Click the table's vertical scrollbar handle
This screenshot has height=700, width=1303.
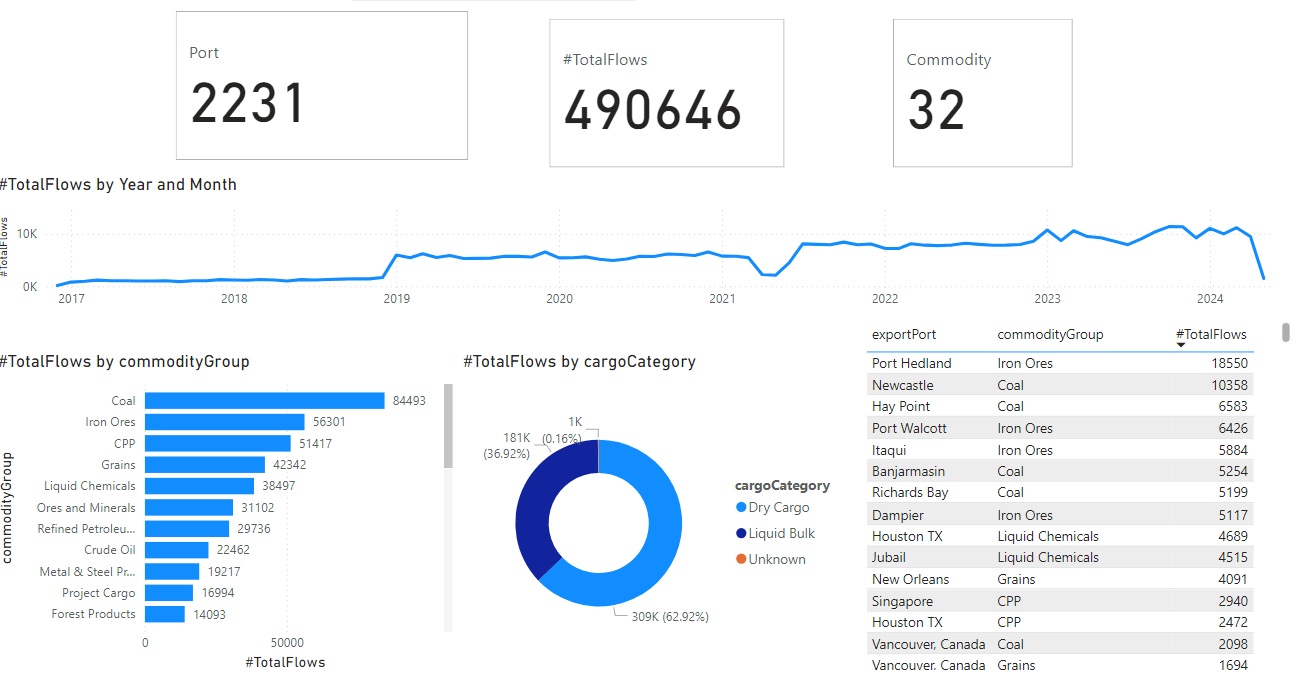click(x=1286, y=333)
